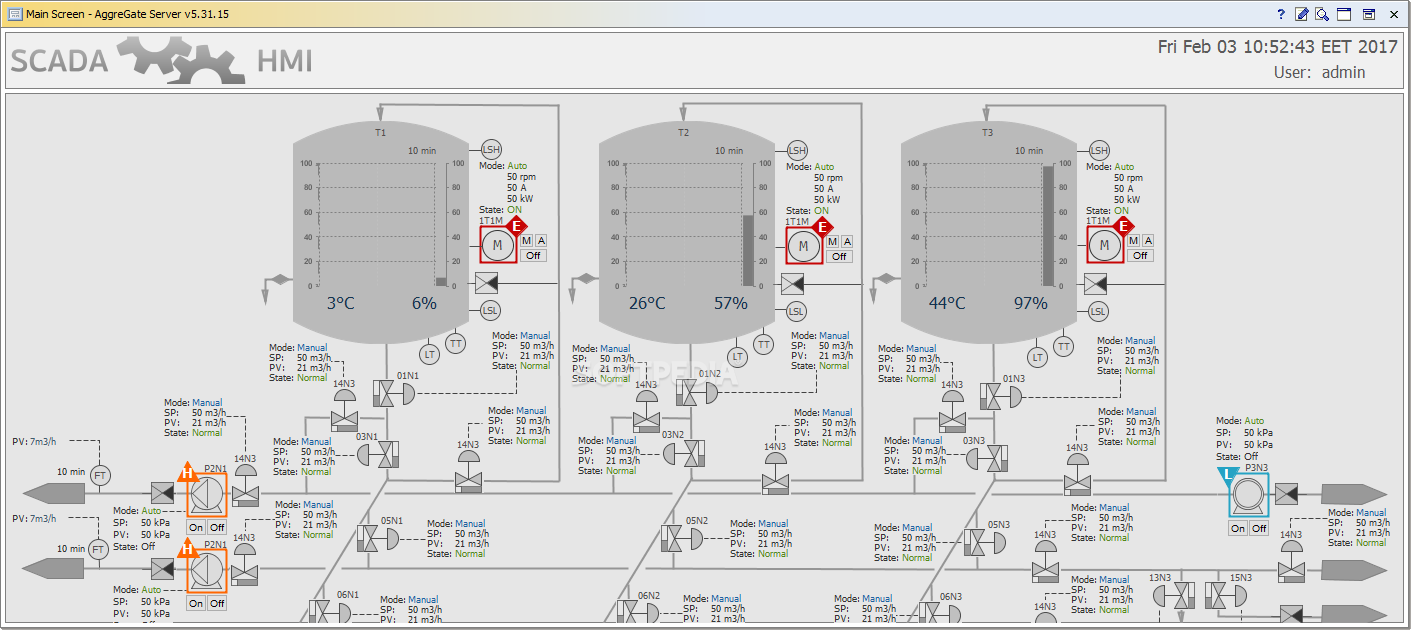
Task: Select valve 01N3
Action: [1001, 397]
